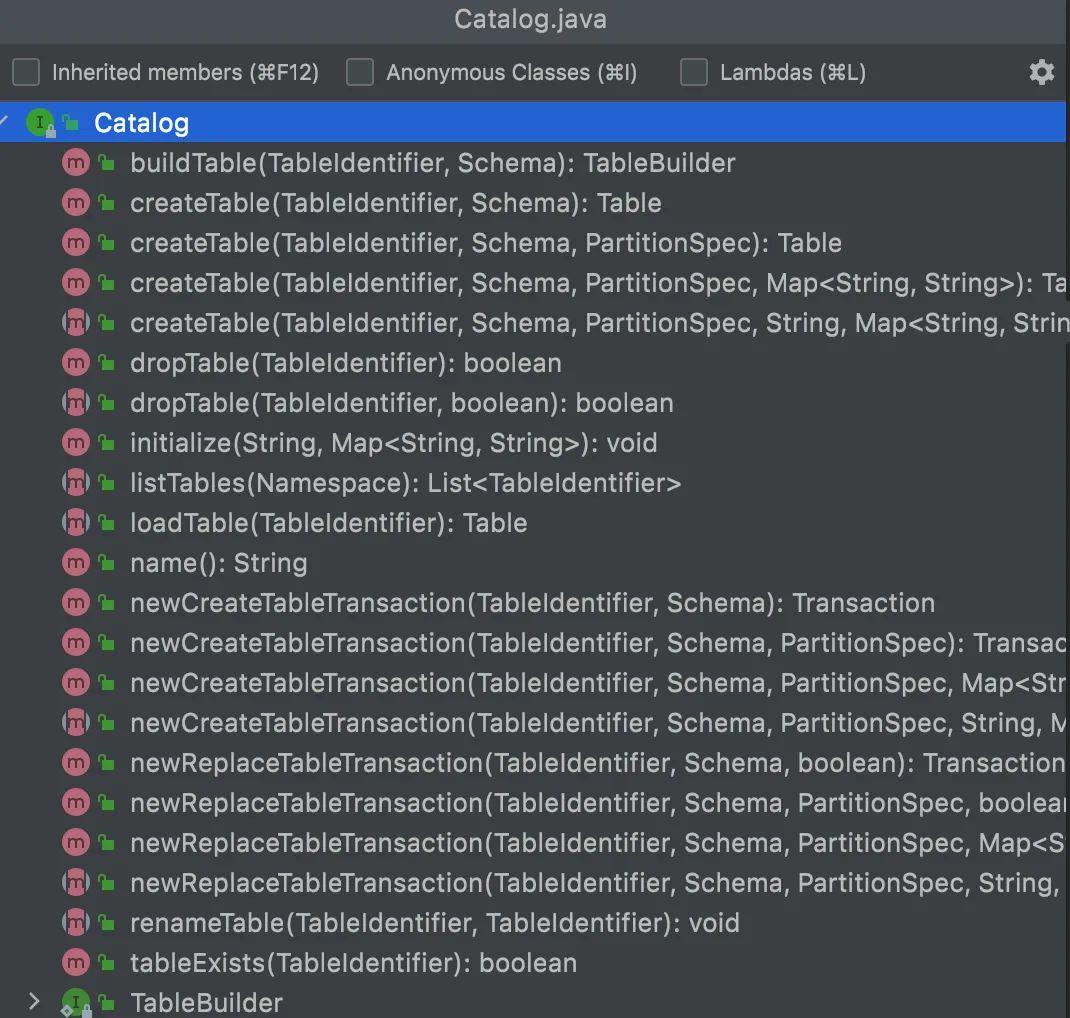Open the gear settings menu
The image size is (1070, 1018).
1041,72
